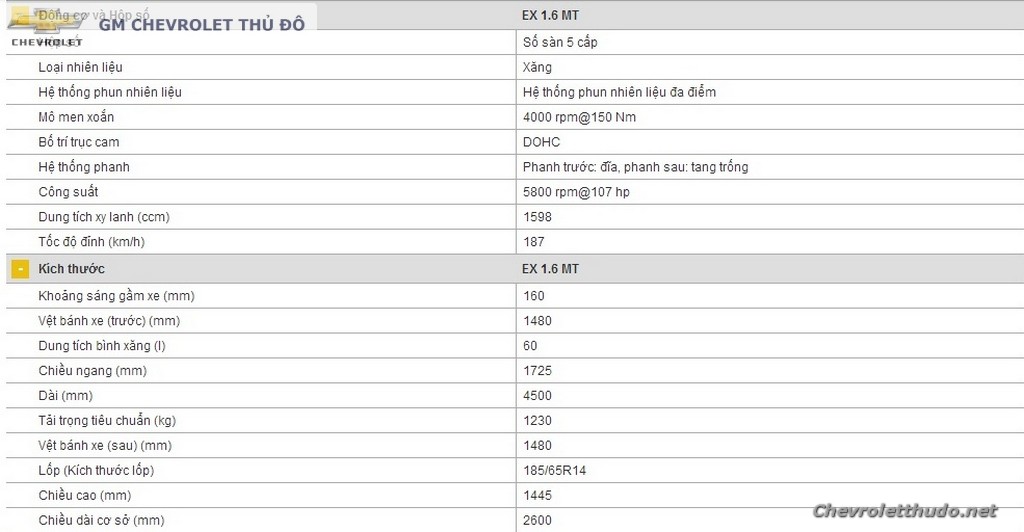Click the Khoảng sáng gầm xe row label
This screenshot has width=1024, height=532.
[116, 296]
